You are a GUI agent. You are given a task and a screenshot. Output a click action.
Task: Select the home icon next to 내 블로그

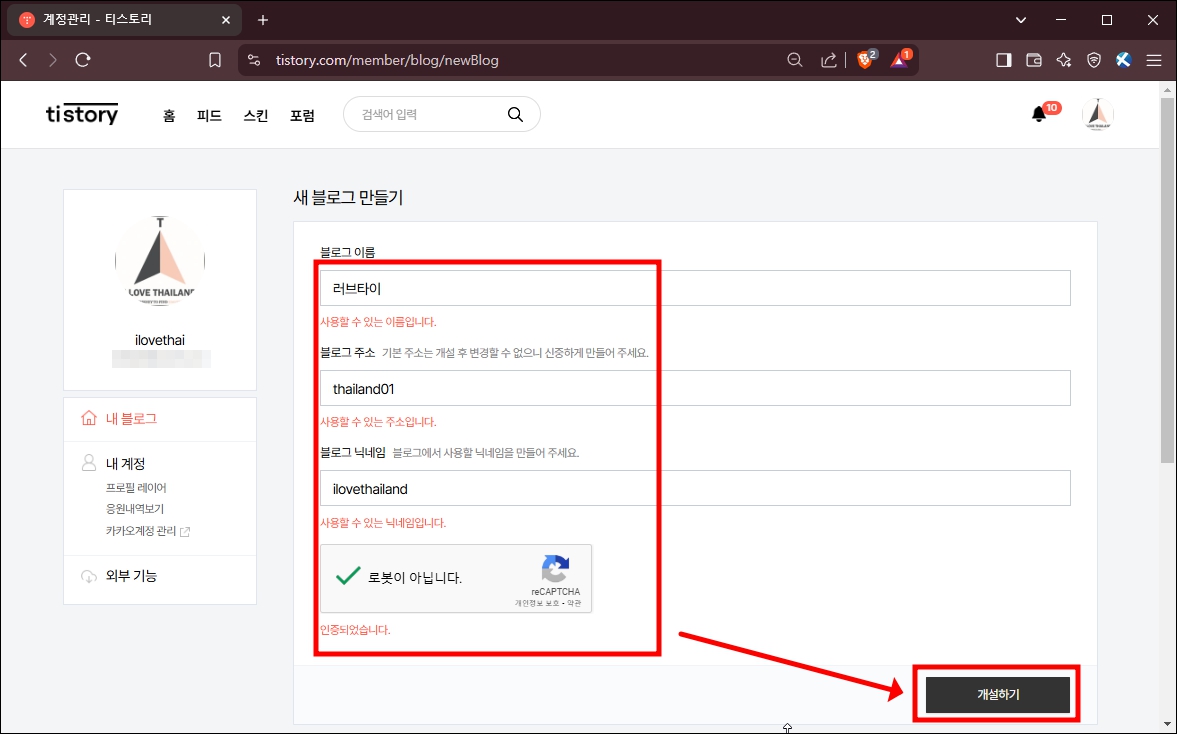tap(88, 418)
